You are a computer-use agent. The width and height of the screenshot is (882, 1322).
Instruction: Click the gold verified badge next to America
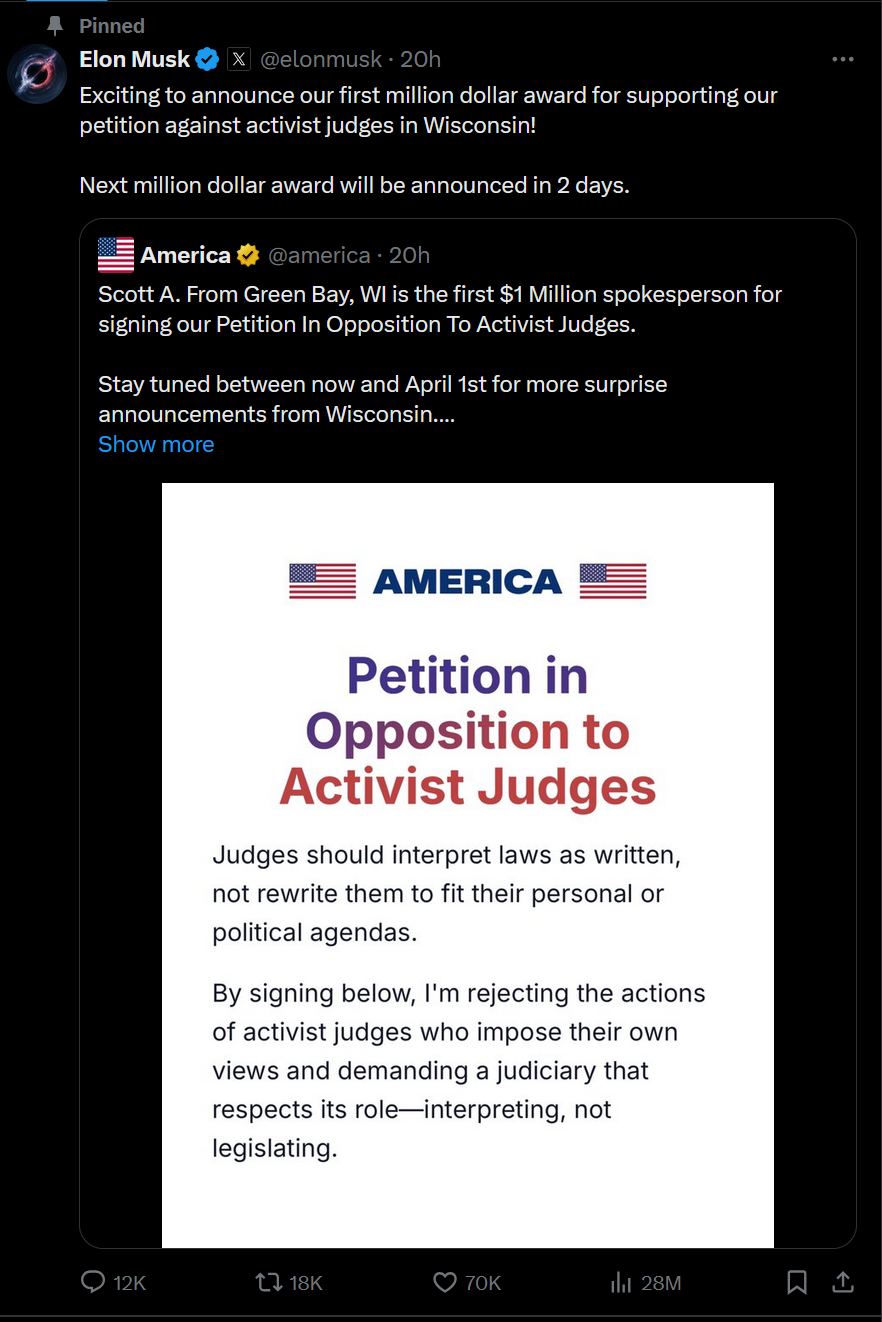(248, 255)
